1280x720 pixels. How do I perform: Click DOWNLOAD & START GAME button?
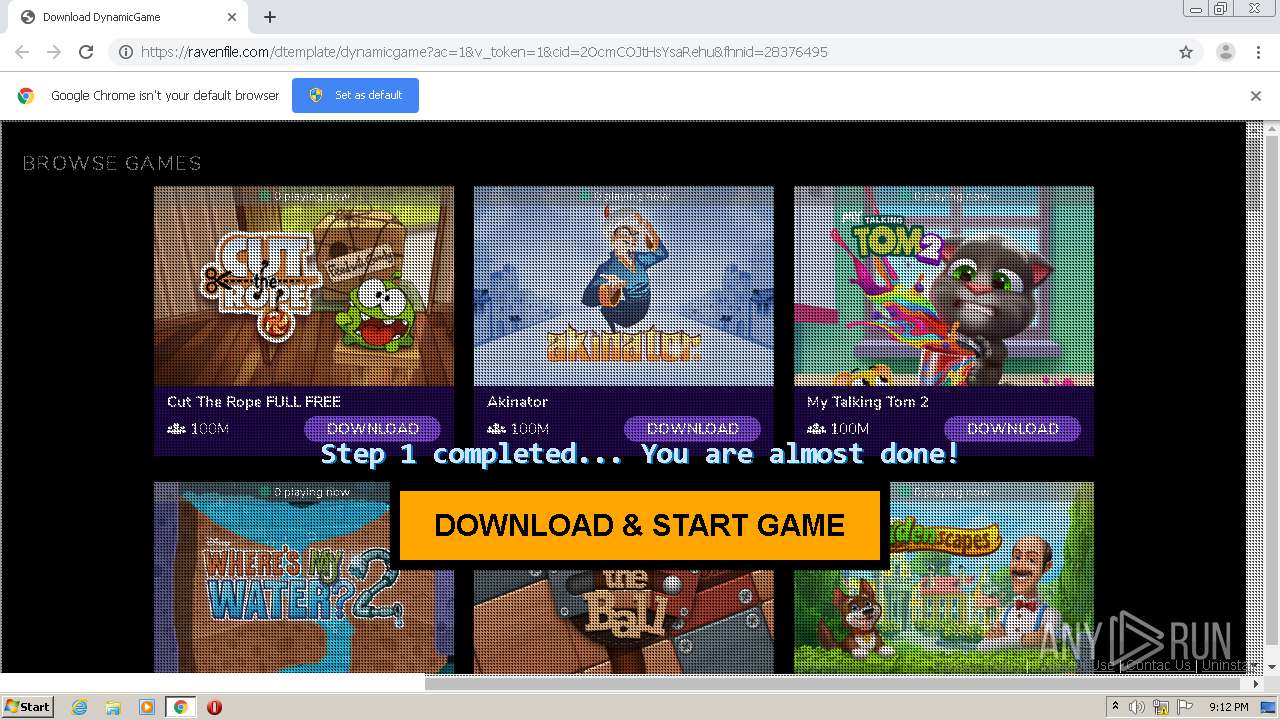[x=640, y=525]
